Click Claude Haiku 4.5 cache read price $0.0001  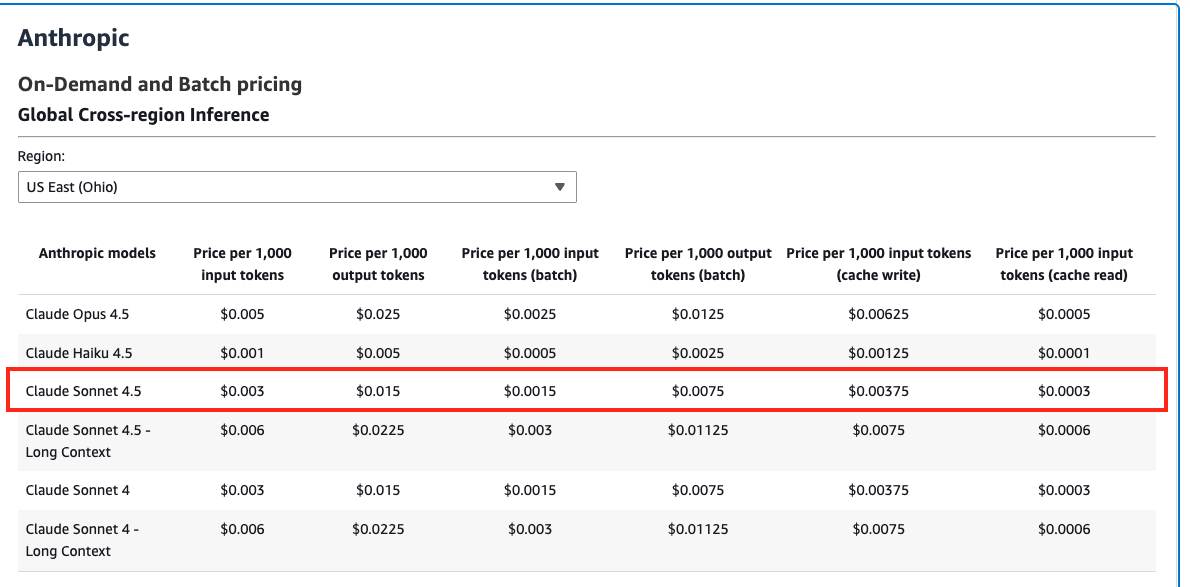click(1064, 353)
